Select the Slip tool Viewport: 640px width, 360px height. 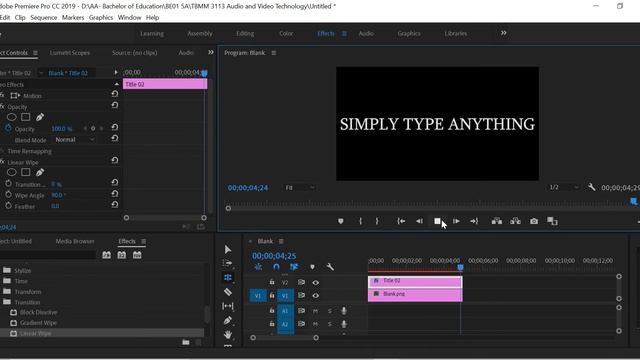pyautogui.click(x=228, y=306)
